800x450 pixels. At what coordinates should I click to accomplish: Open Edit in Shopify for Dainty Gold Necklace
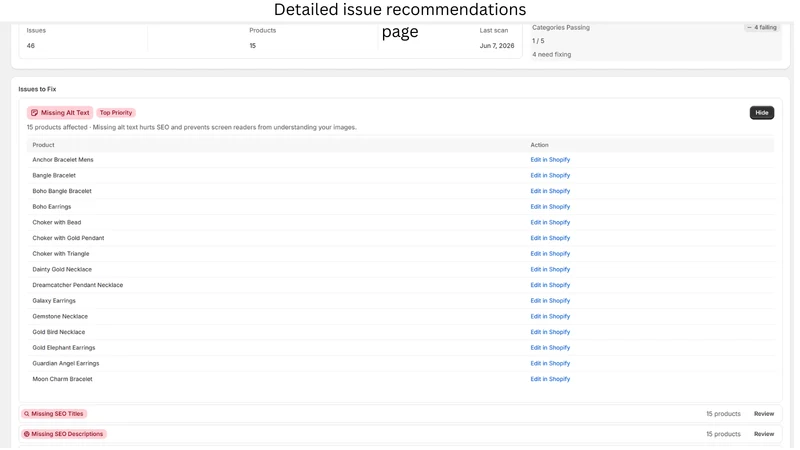click(x=550, y=269)
